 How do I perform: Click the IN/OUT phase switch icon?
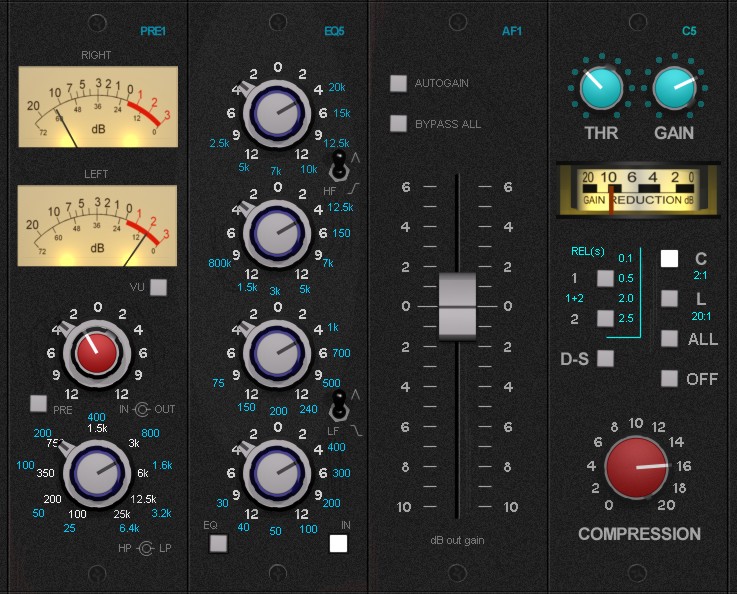(x=142, y=410)
